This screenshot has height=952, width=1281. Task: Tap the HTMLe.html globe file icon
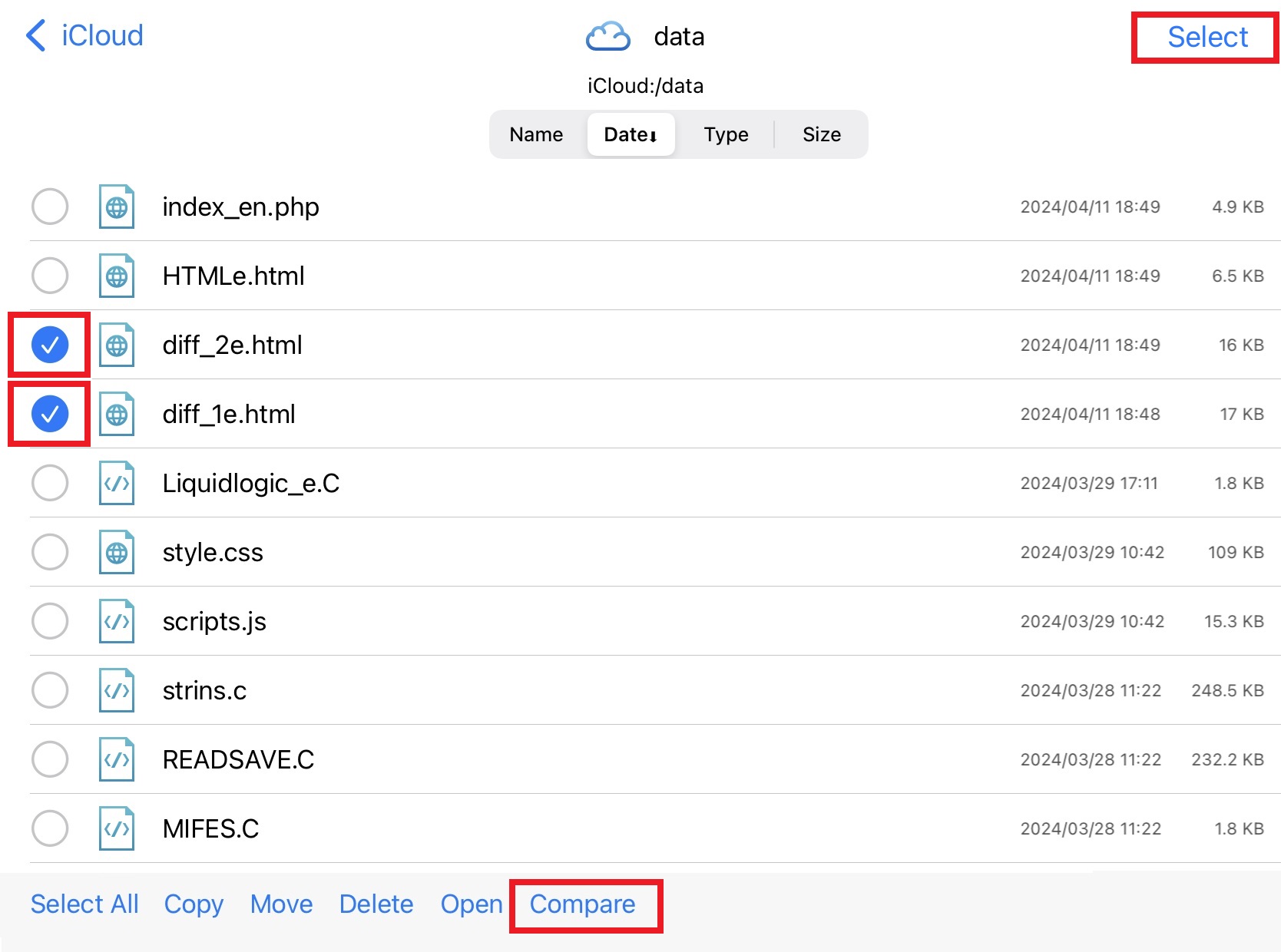pyautogui.click(x=117, y=276)
